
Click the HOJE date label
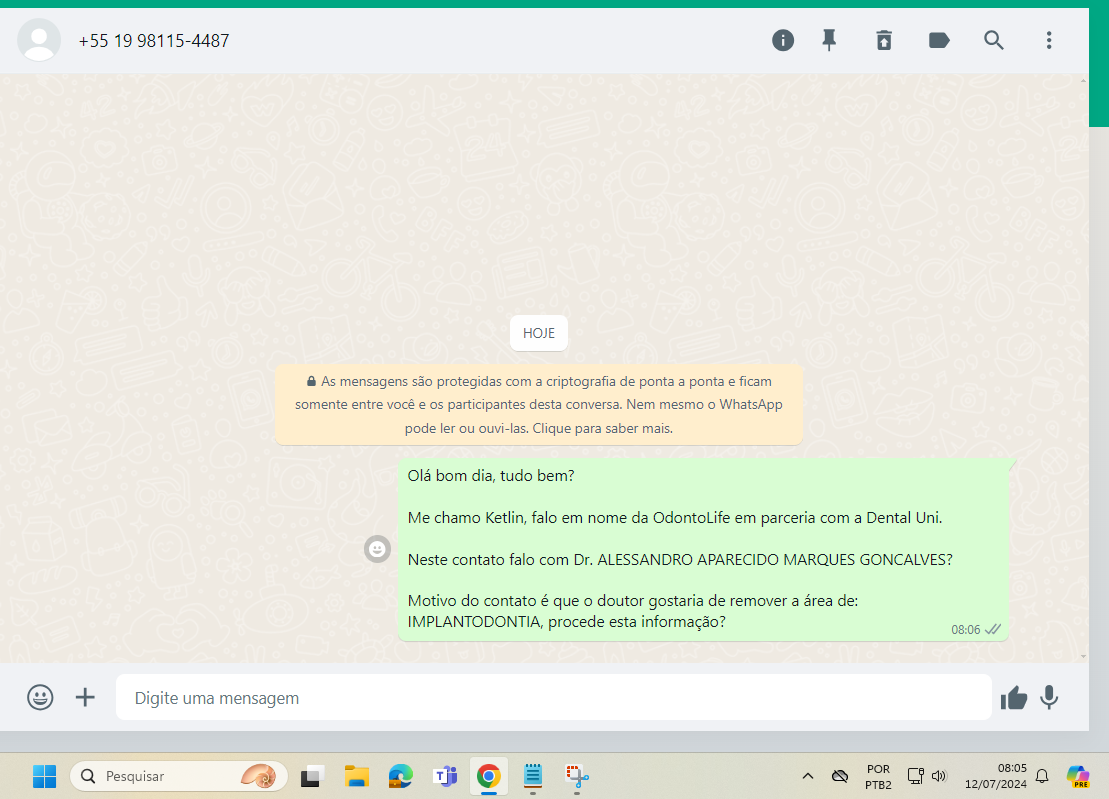pyautogui.click(x=539, y=333)
